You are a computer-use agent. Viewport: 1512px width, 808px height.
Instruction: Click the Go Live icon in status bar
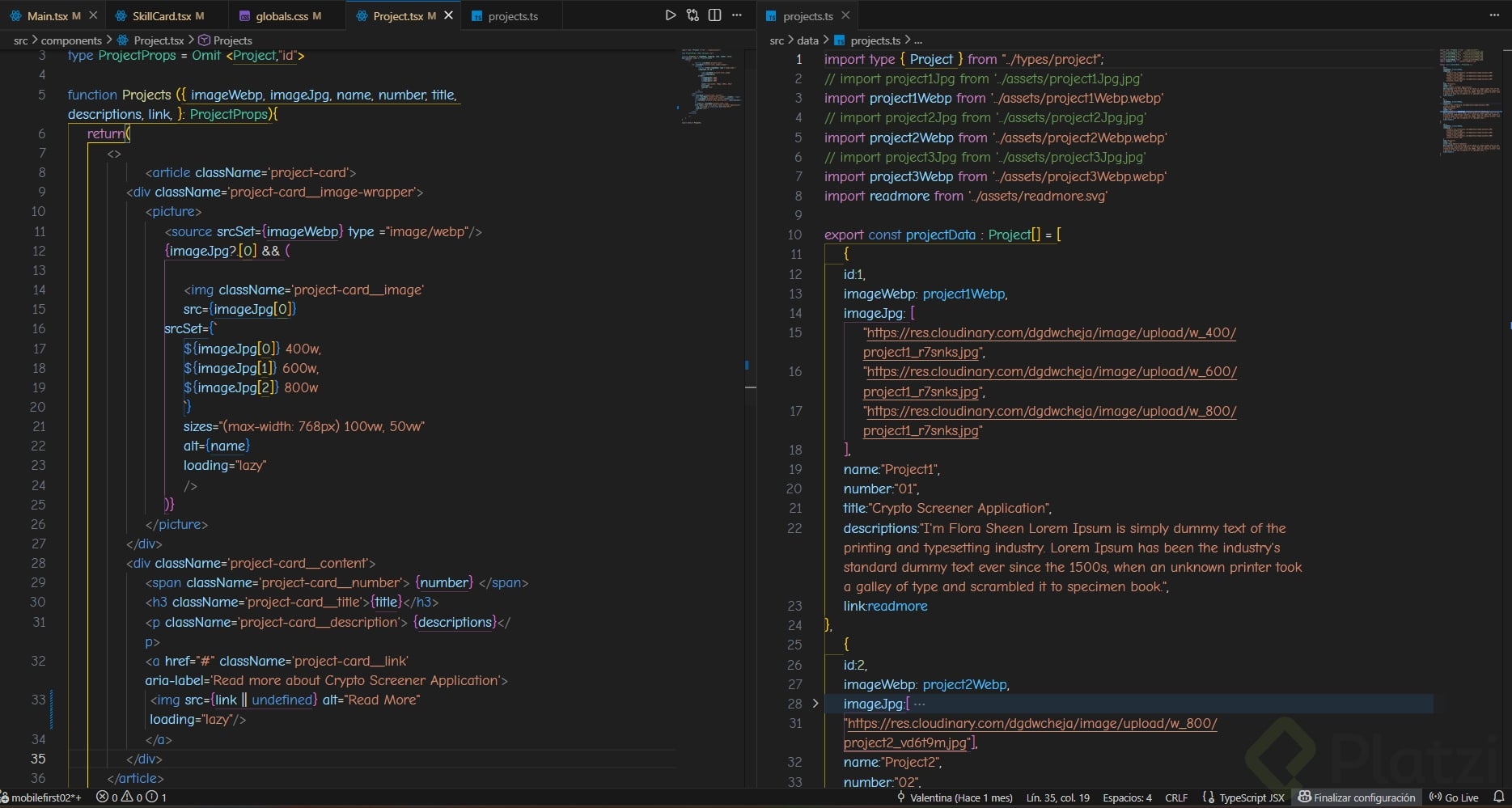(1454, 797)
